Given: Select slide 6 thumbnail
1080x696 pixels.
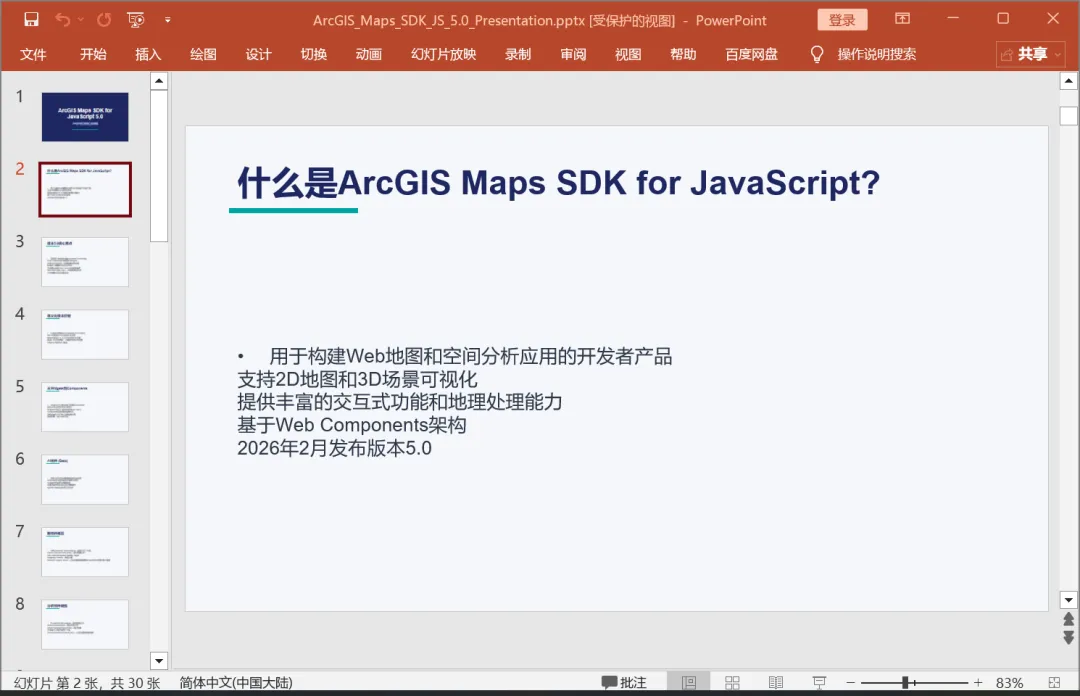Looking at the screenshot, I should point(85,479).
